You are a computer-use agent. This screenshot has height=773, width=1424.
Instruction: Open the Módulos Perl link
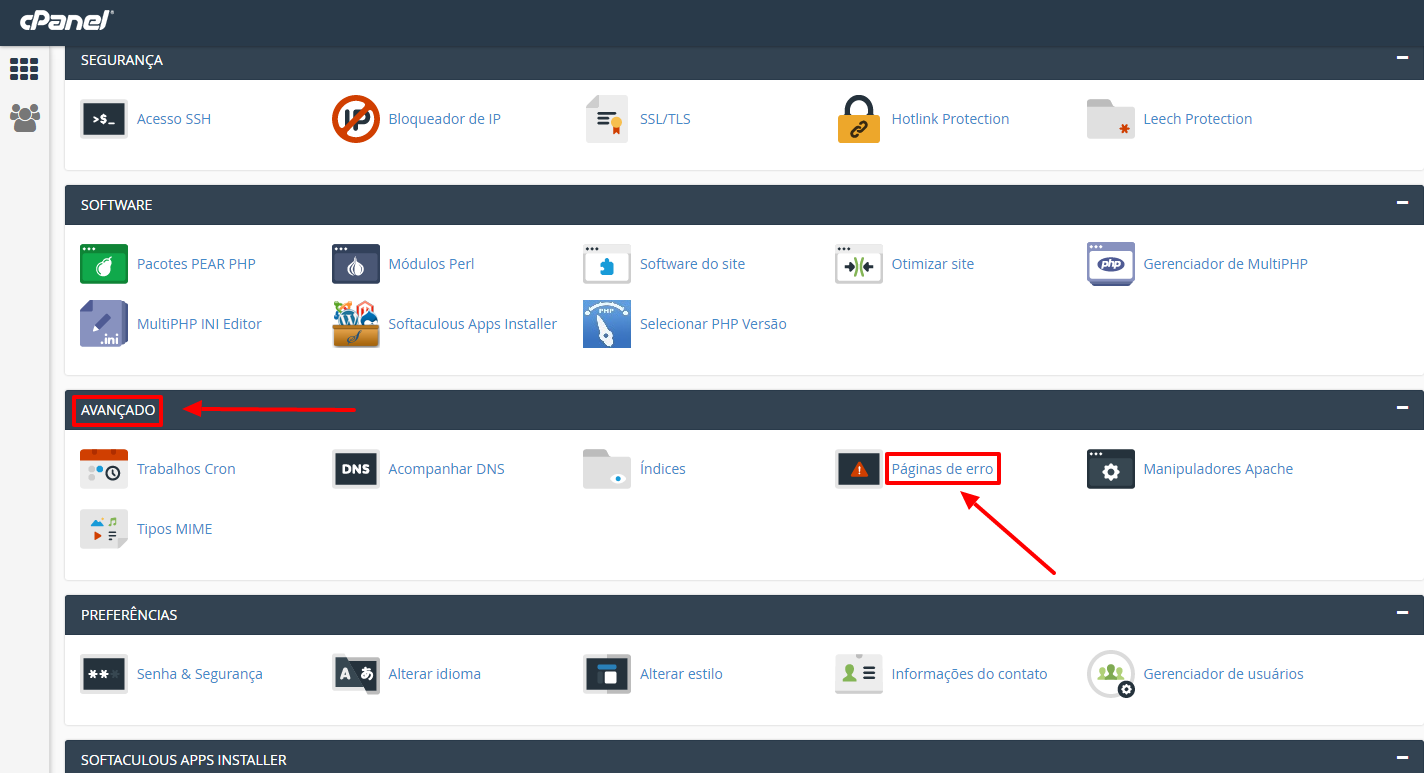431,264
